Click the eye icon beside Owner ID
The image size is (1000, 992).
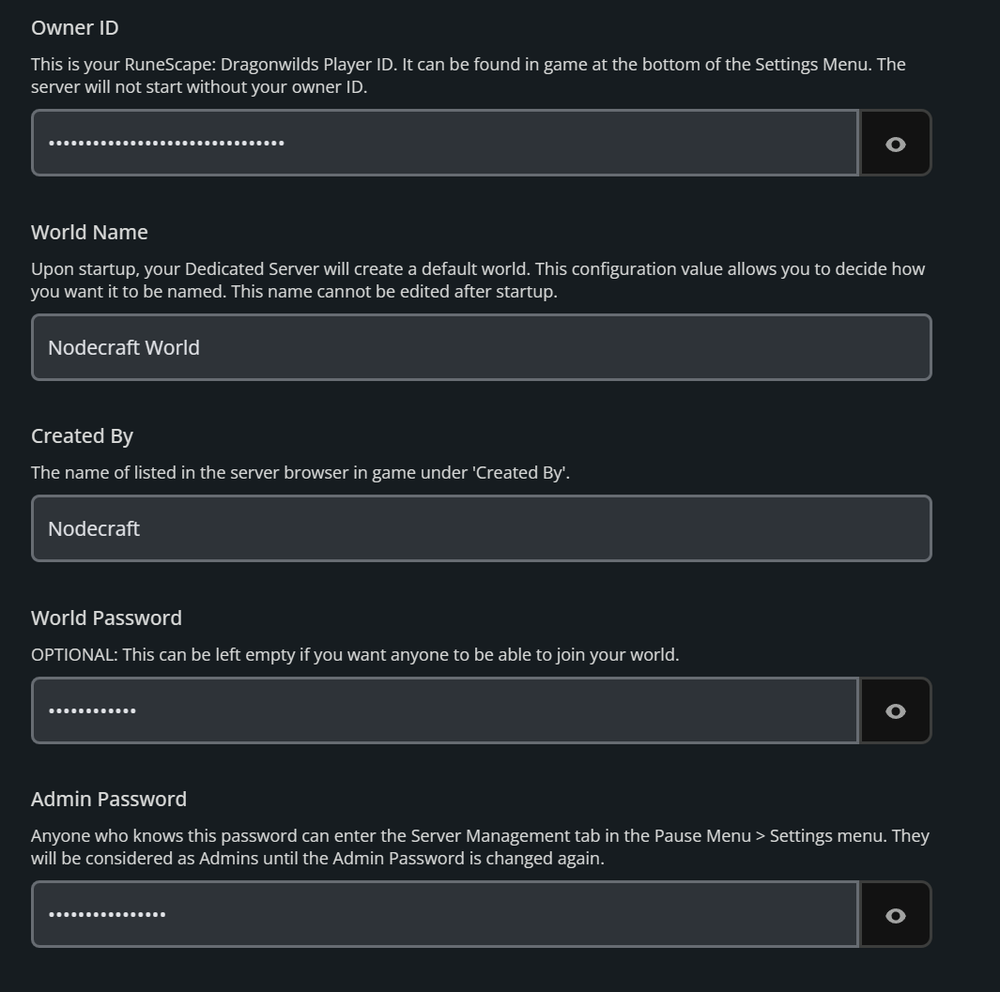(x=894, y=142)
